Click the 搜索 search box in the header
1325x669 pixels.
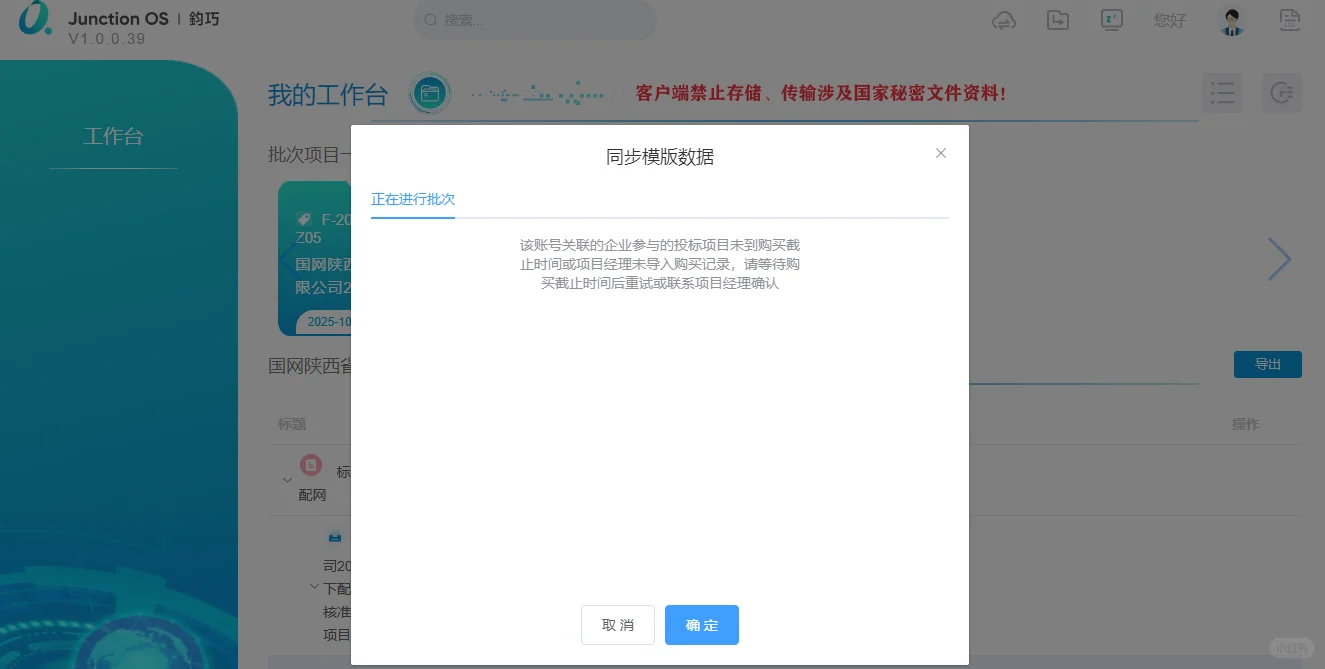tap(535, 20)
